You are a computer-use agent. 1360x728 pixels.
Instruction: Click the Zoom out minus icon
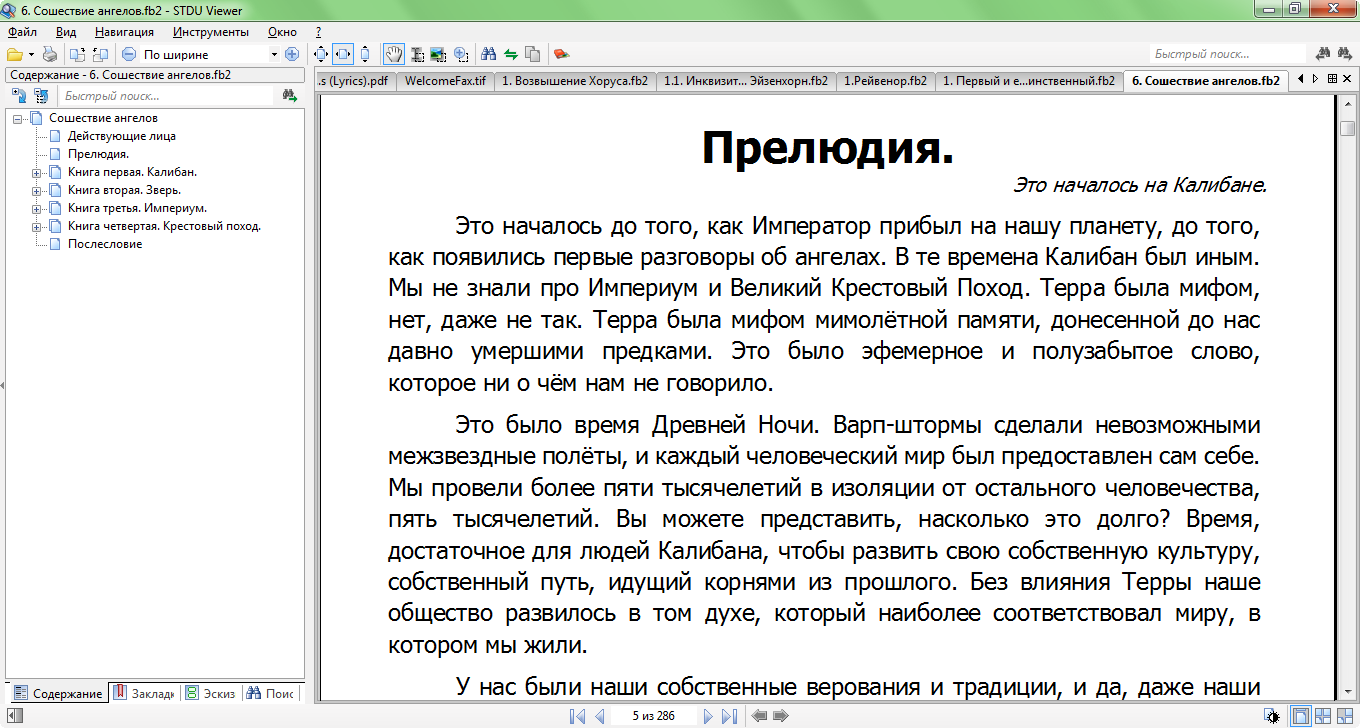click(x=129, y=54)
